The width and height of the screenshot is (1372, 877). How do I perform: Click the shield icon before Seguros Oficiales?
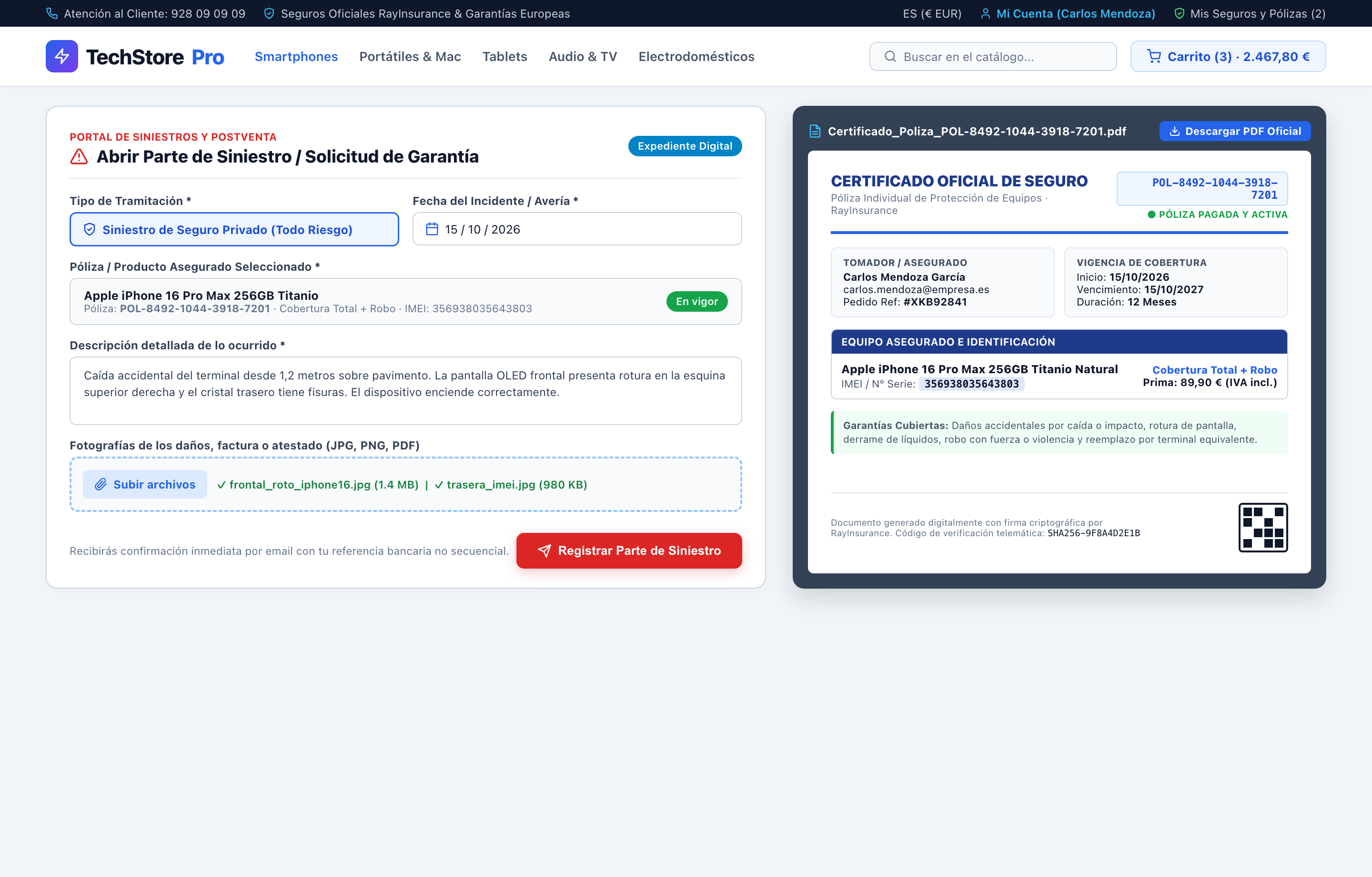(269, 13)
